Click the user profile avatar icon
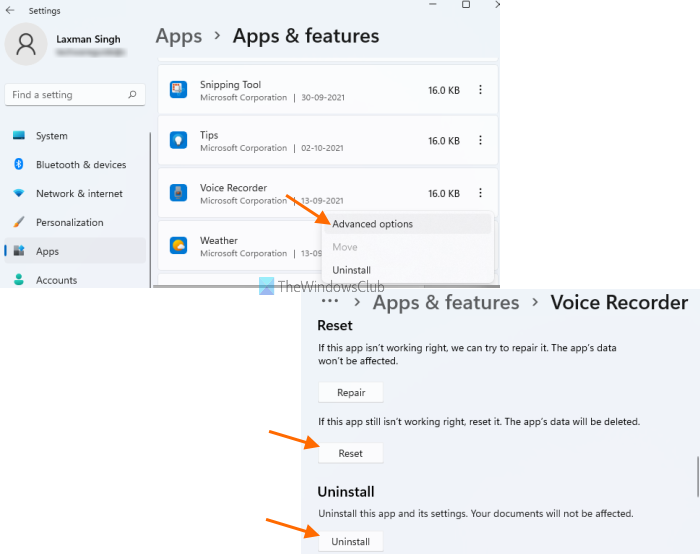Image resolution: width=700 pixels, height=554 pixels. [x=26, y=44]
